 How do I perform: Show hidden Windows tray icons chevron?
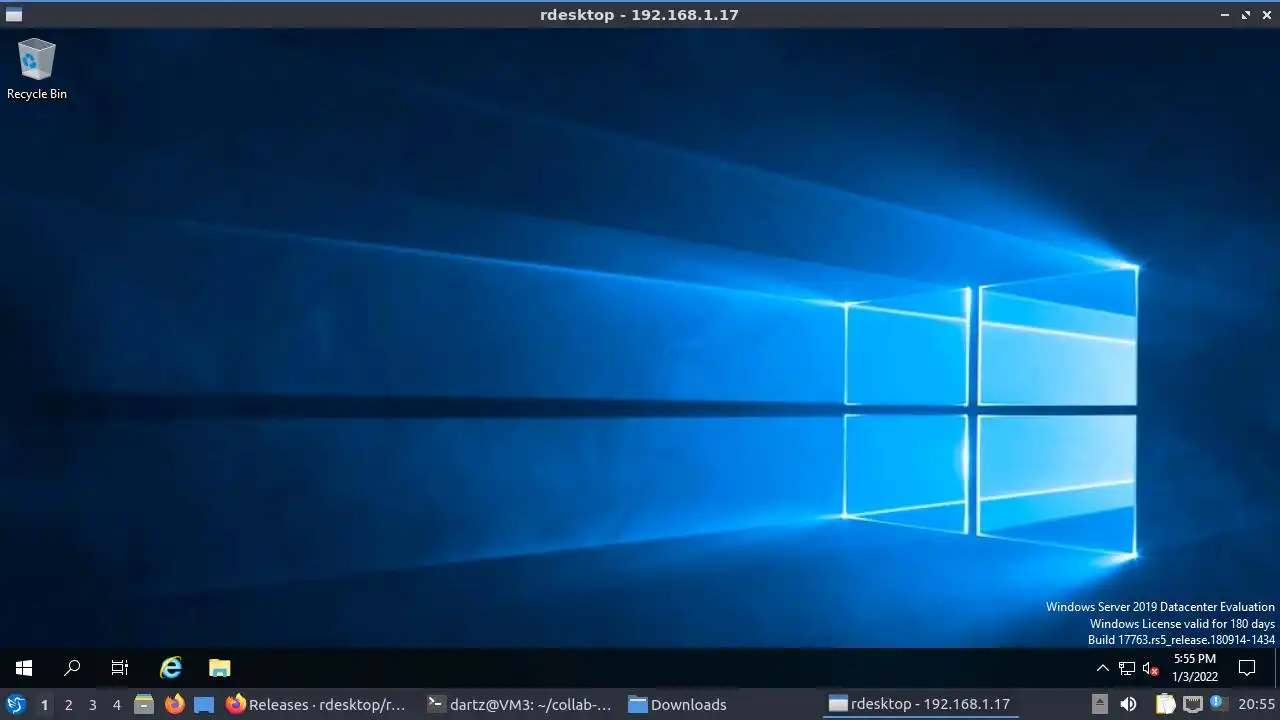tap(1102, 668)
